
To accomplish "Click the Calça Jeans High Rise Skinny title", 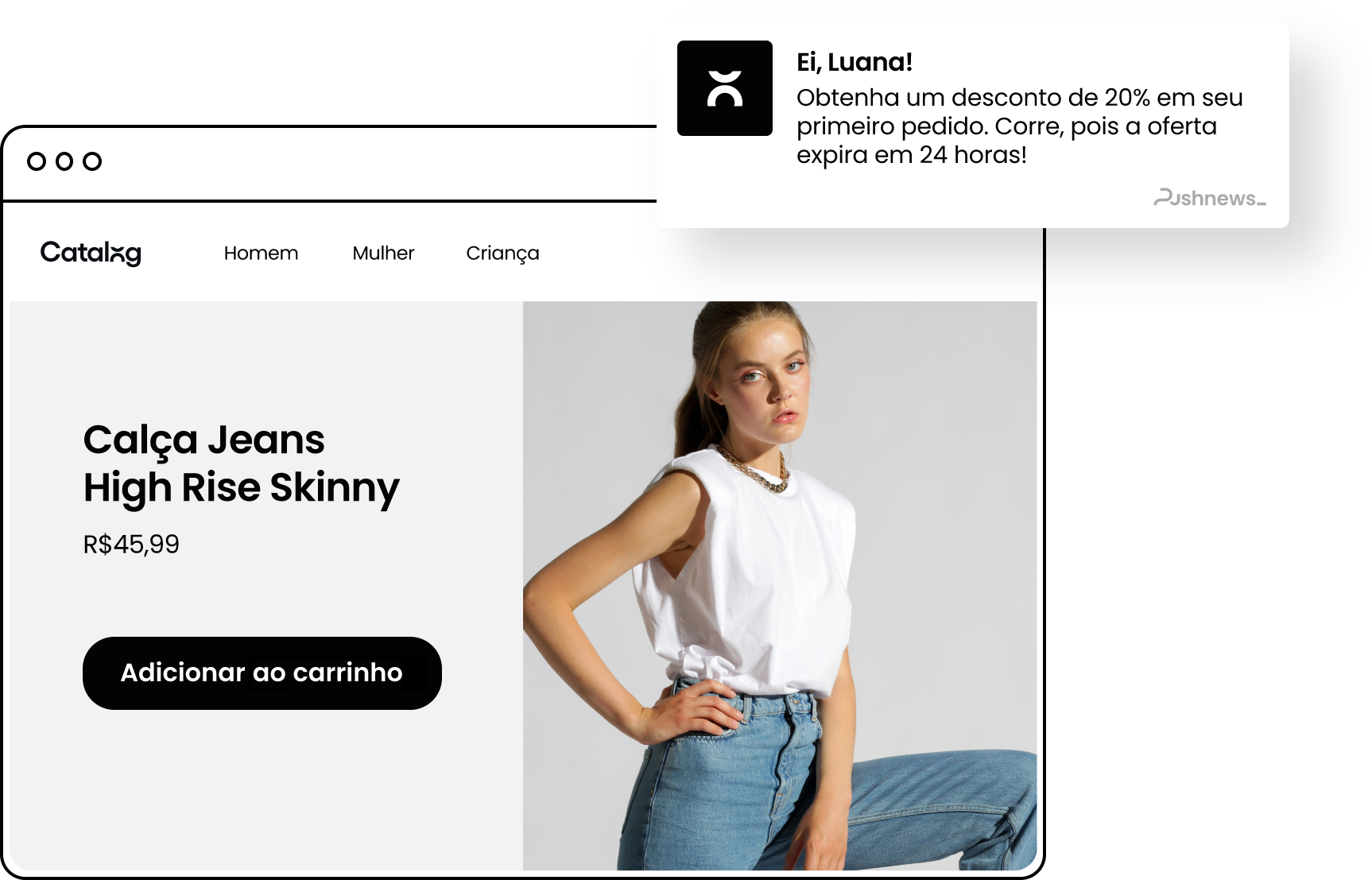I will [x=242, y=464].
